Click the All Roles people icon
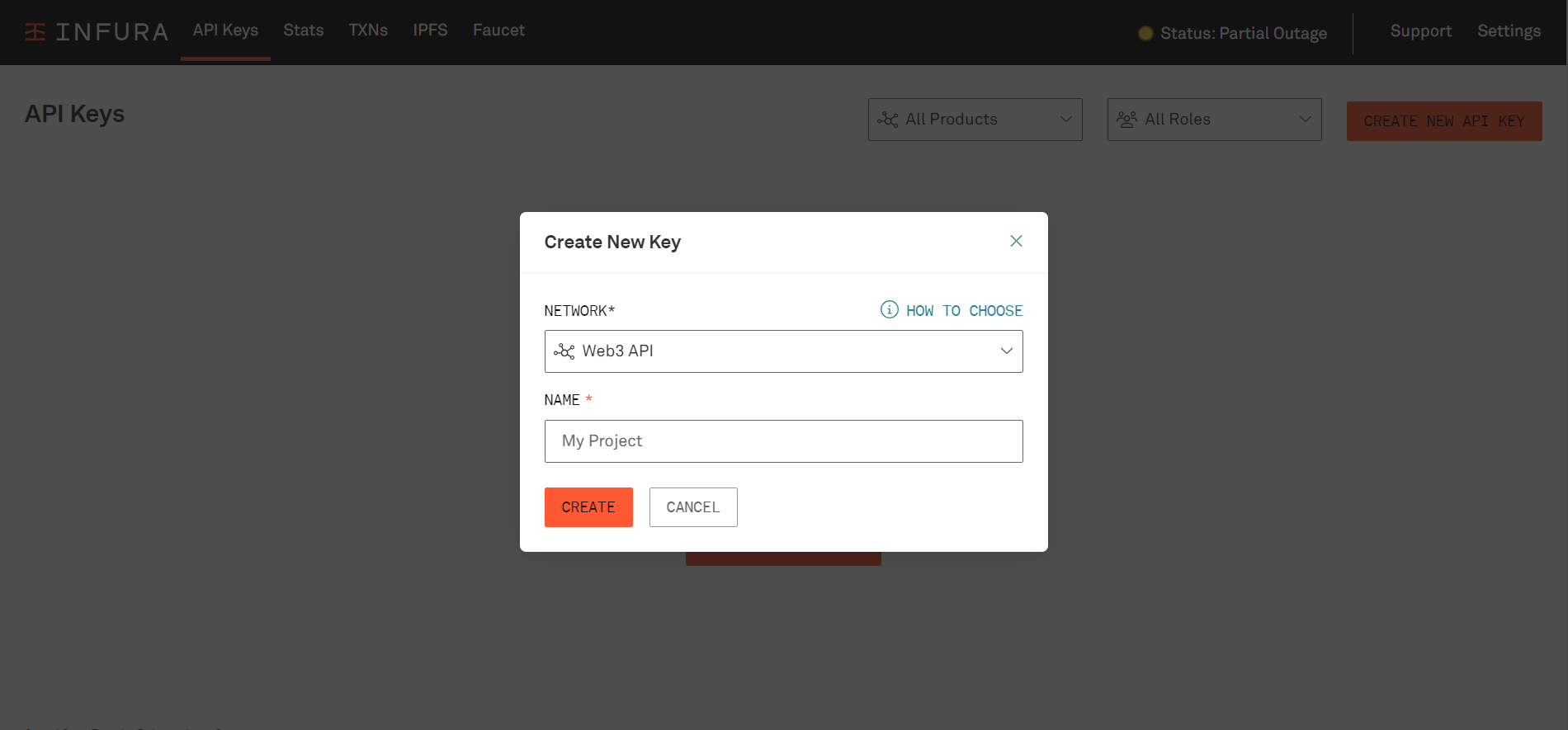This screenshot has width=1568, height=730. click(x=1127, y=120)
